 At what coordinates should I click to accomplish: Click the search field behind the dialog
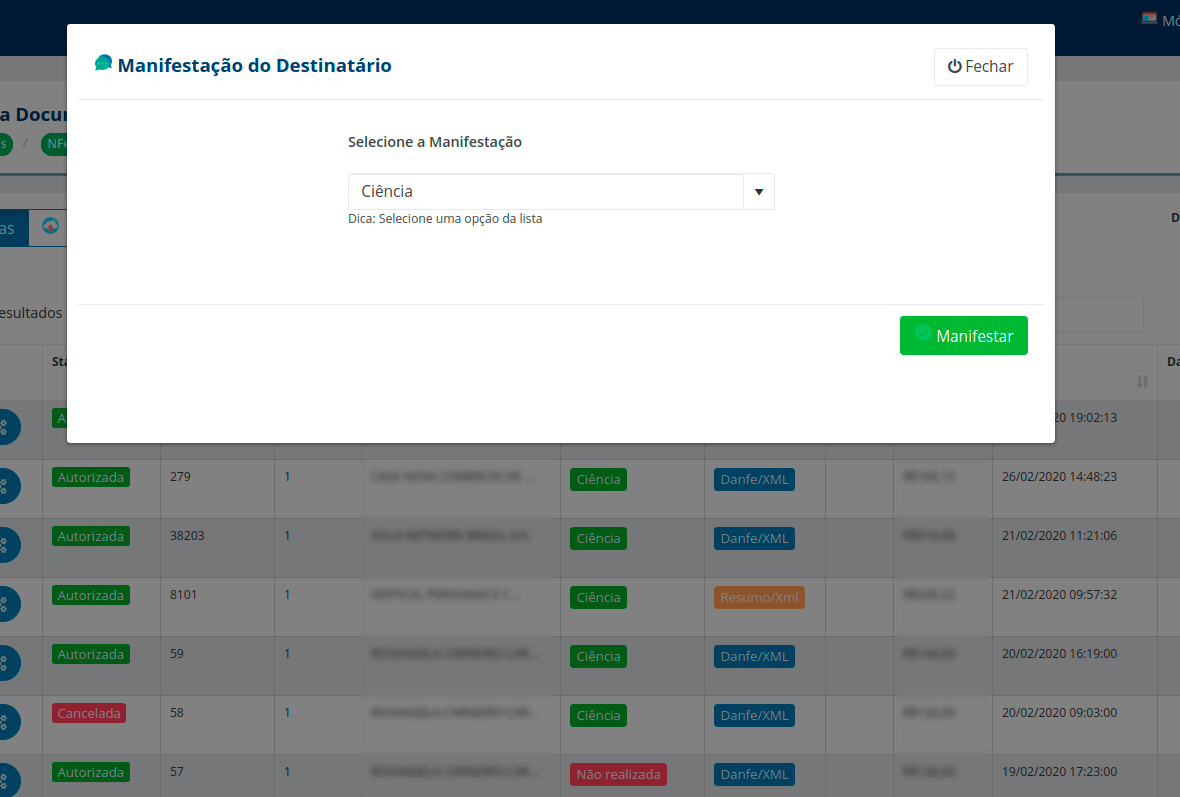[x=1099, y=315]
